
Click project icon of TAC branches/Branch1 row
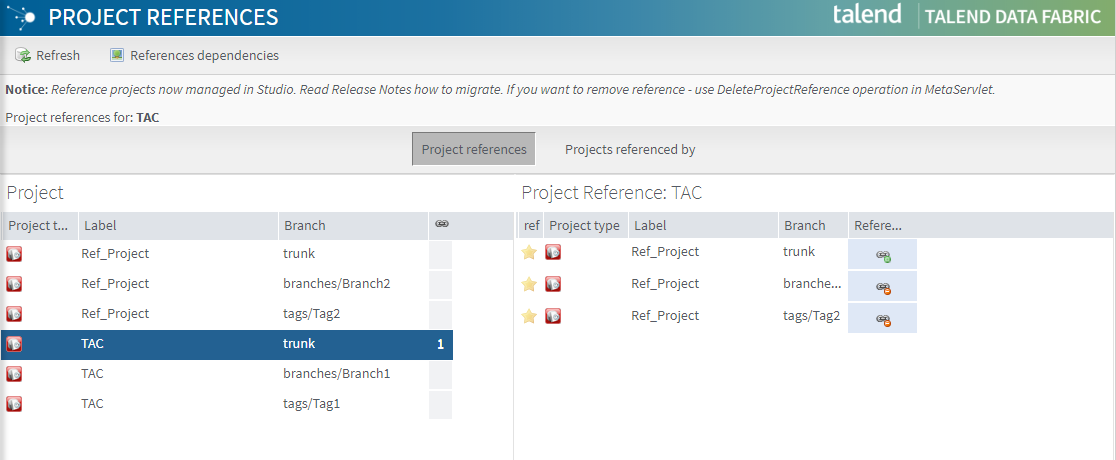click(x=14, y=374)
